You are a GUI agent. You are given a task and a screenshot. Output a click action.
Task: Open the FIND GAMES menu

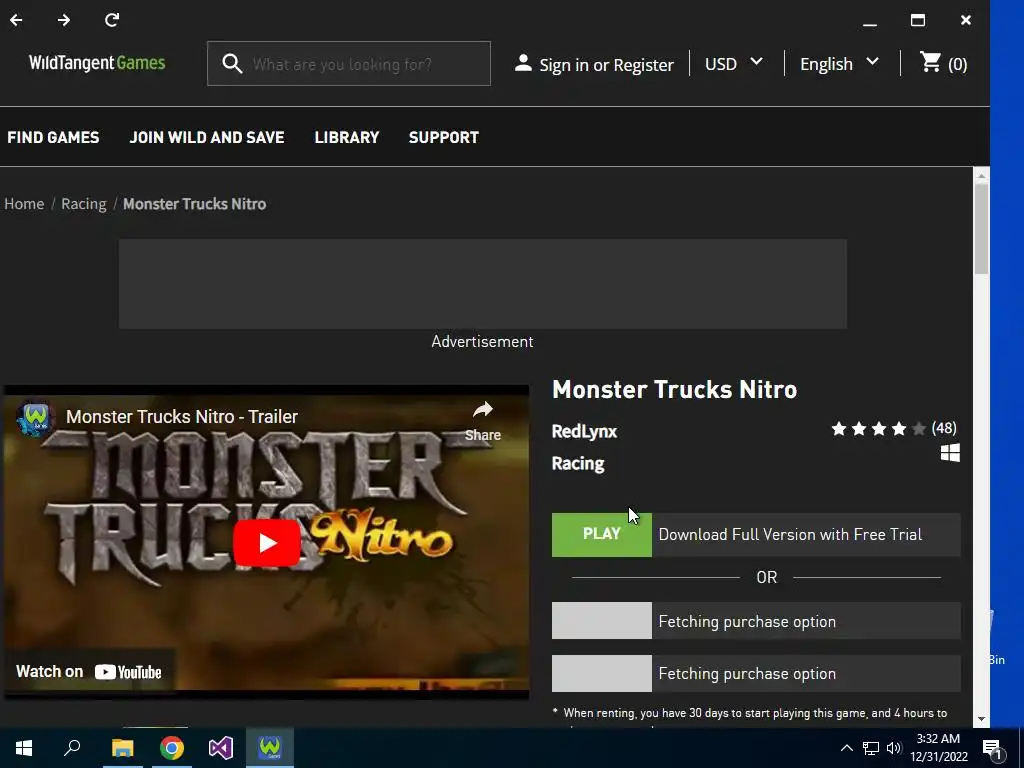[54, 137]
